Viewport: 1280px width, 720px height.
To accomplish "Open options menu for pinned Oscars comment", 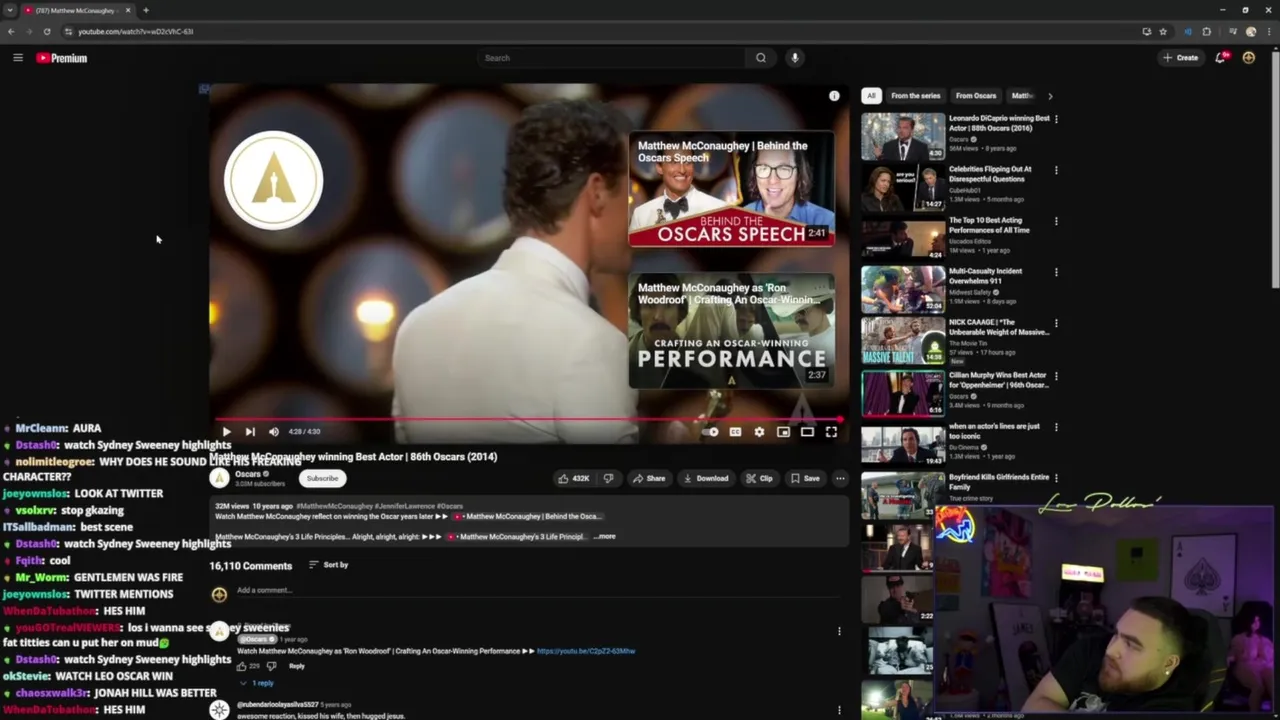I will point(839,631).
